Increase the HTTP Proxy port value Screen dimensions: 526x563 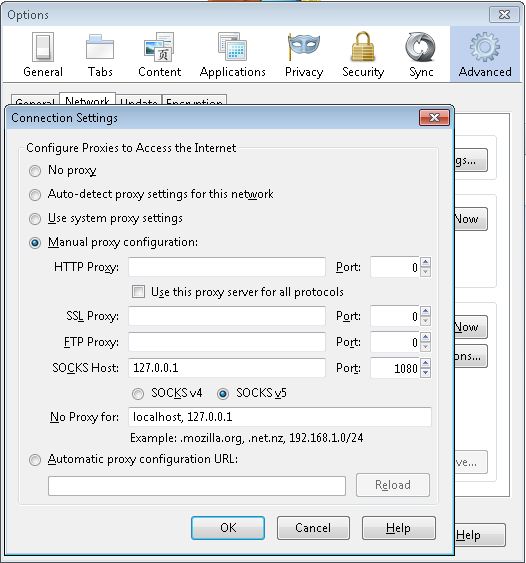pyautogui.click(x=425, y=262)
